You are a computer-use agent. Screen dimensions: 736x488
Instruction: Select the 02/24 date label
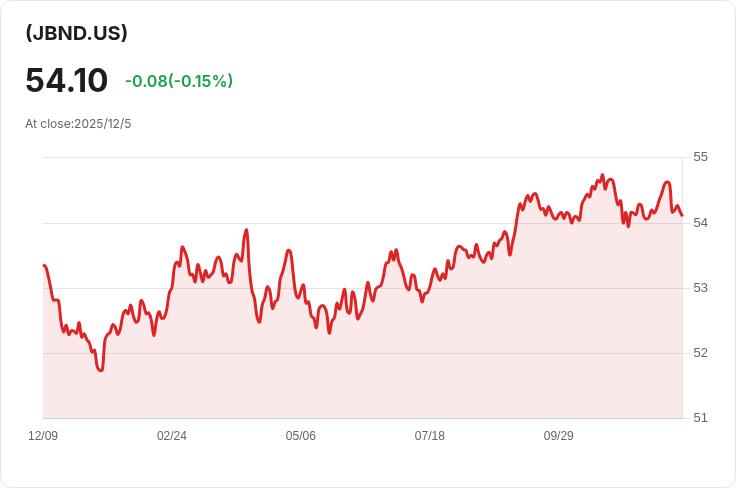pyautogui.click(x=172, y=436)
